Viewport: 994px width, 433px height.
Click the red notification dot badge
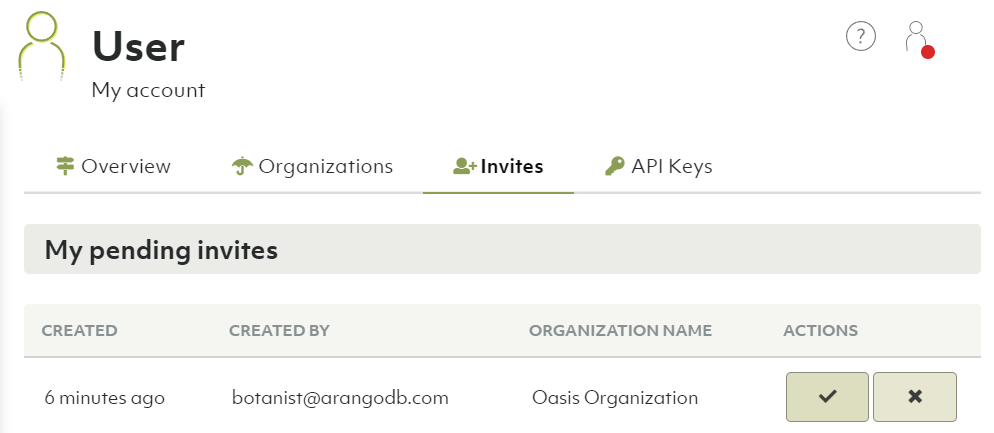click(x=927, y=52)
